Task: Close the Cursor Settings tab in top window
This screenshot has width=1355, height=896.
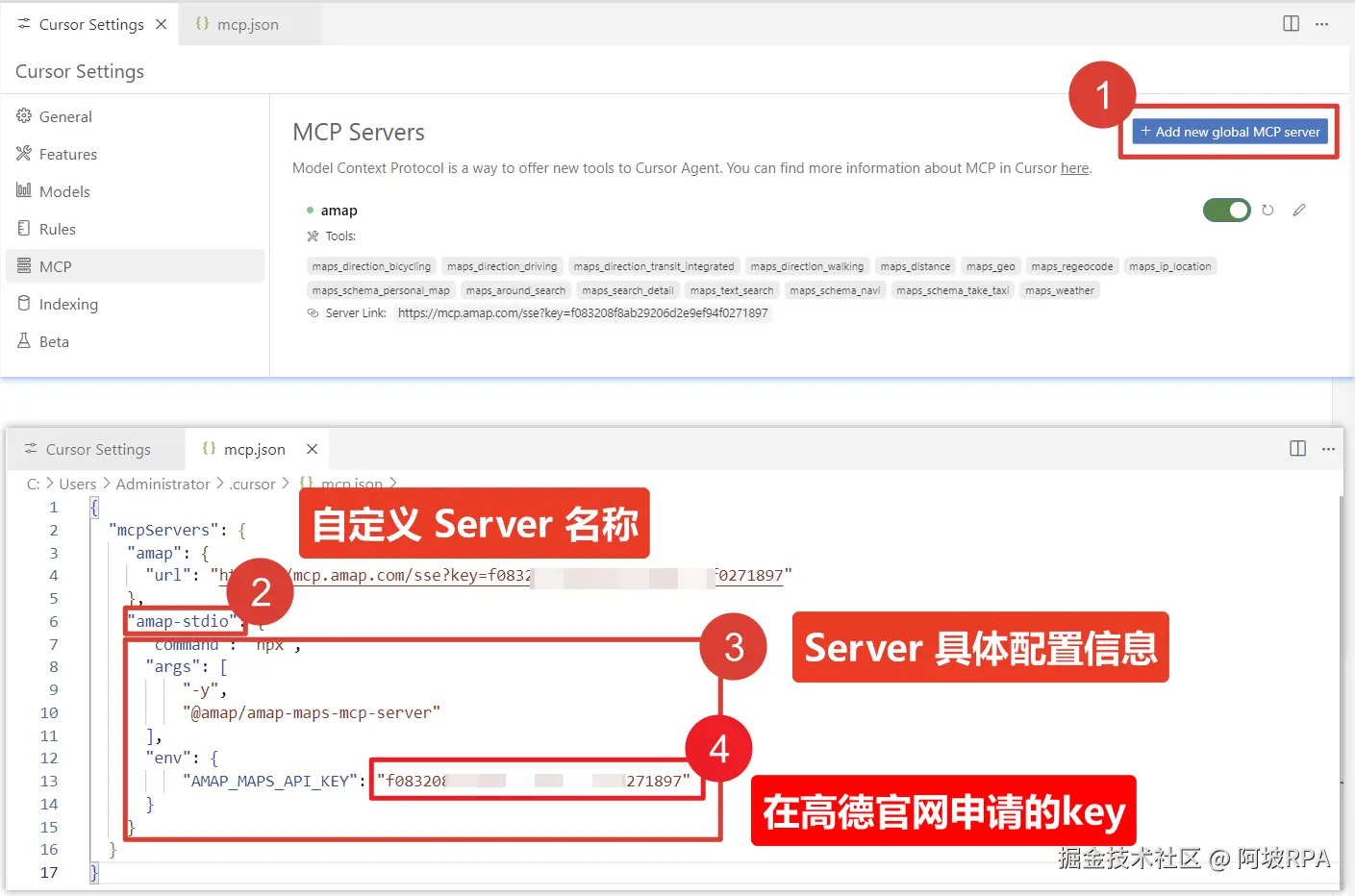Action: [x=162, y=24]
